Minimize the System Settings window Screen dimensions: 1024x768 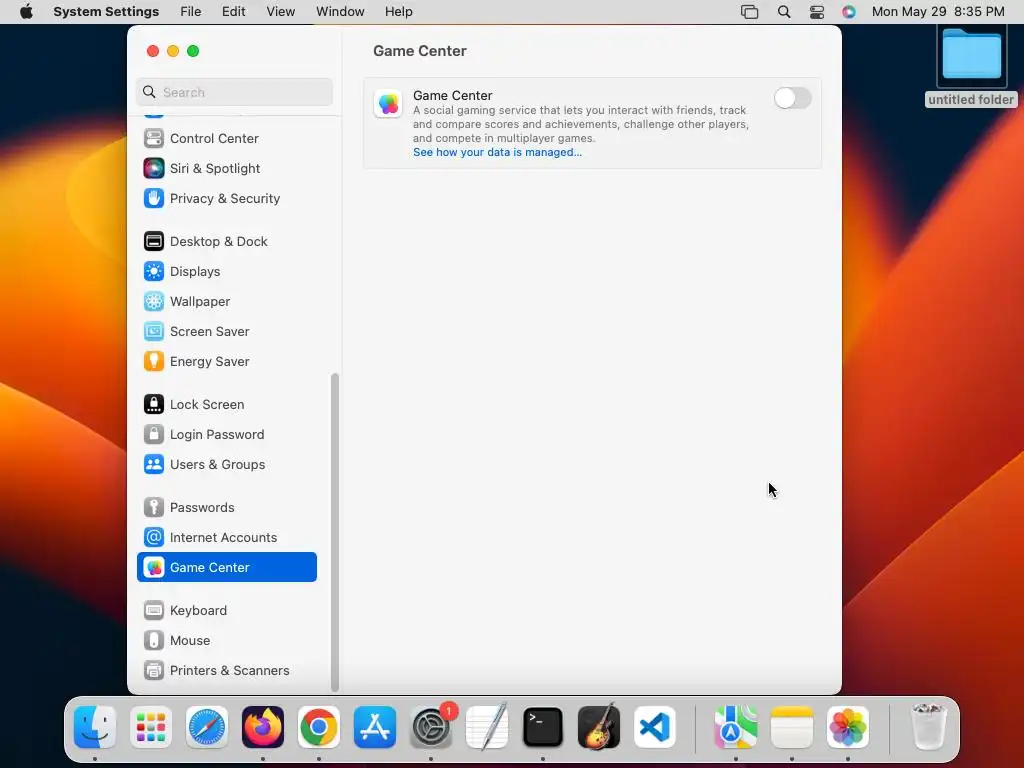tap(173, 51)
